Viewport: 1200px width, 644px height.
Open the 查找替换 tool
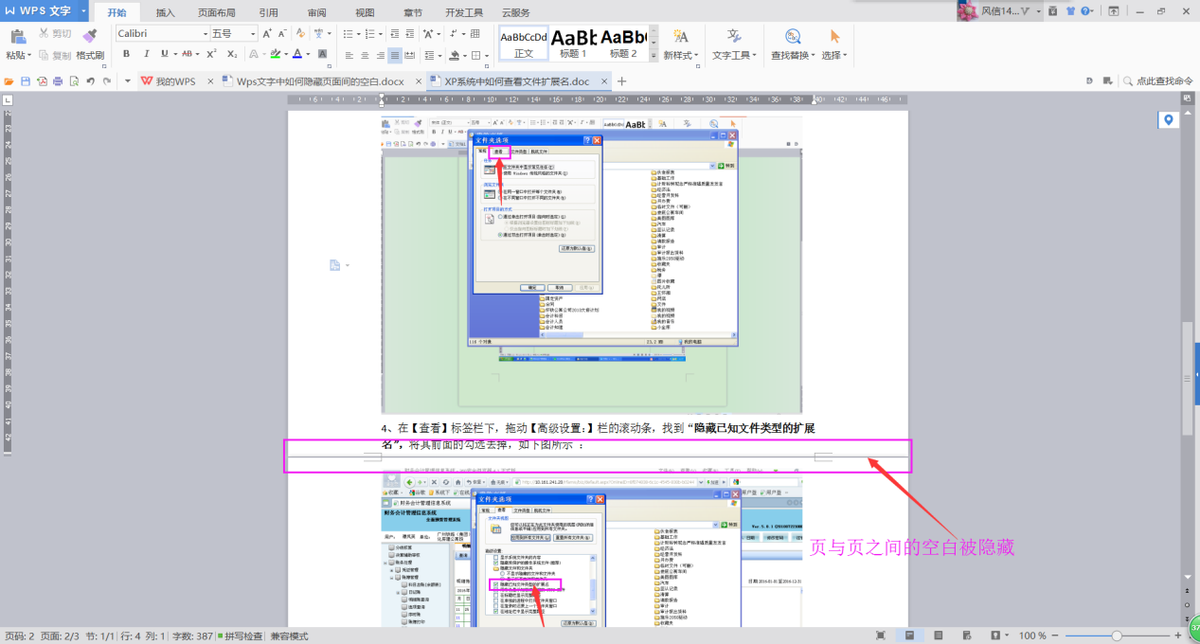[x=792, y=44]
